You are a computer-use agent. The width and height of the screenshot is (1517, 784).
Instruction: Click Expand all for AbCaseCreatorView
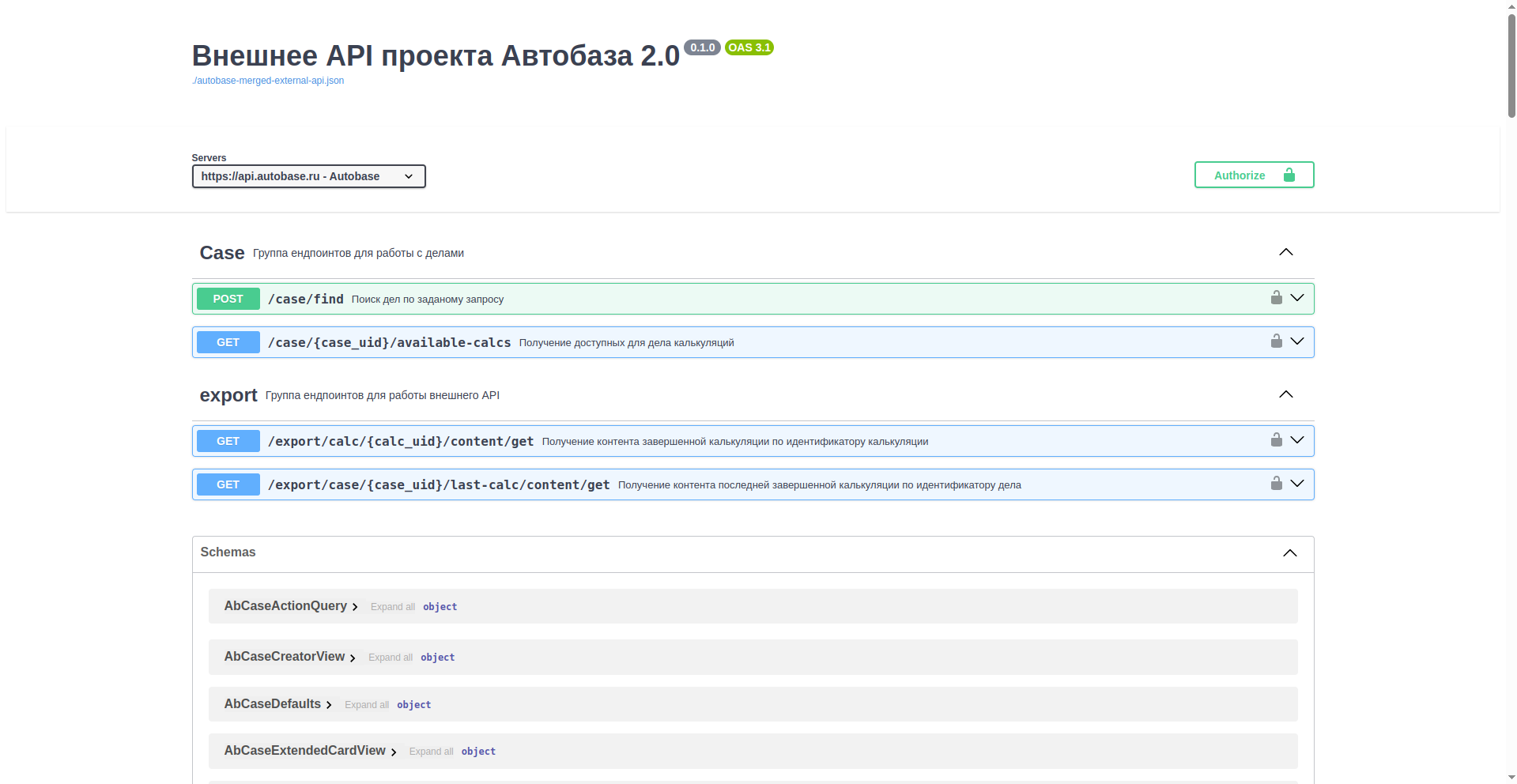(391, 658)
